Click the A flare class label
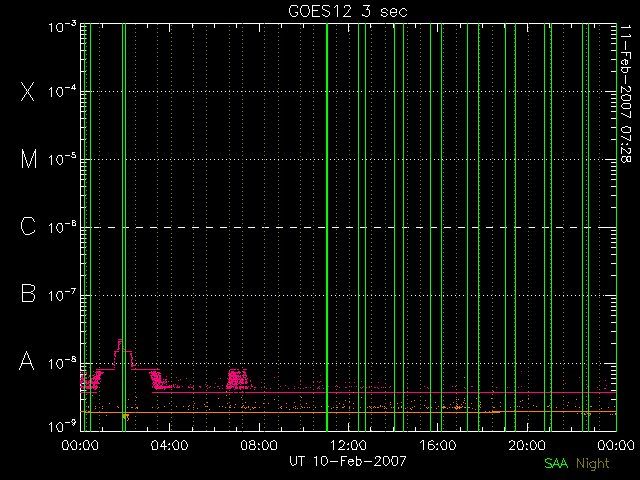This screenshot has height=480, width=640. click(x=27, y=361)
